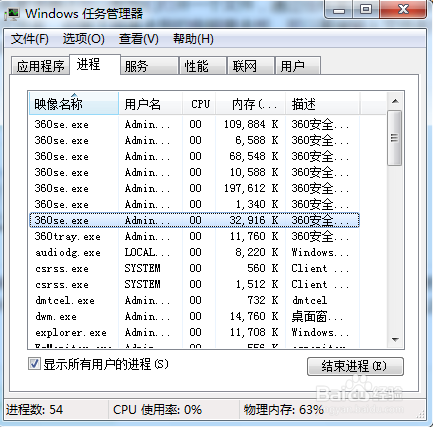Screen dimensions: 433x427
Task: Switch to the 应用程序 tab
Action: (40, 66)
